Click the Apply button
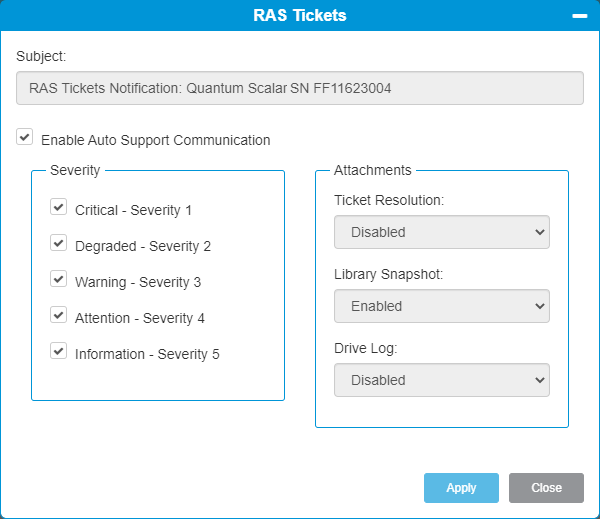The image size is (600, 519). [x=461, y=488]
